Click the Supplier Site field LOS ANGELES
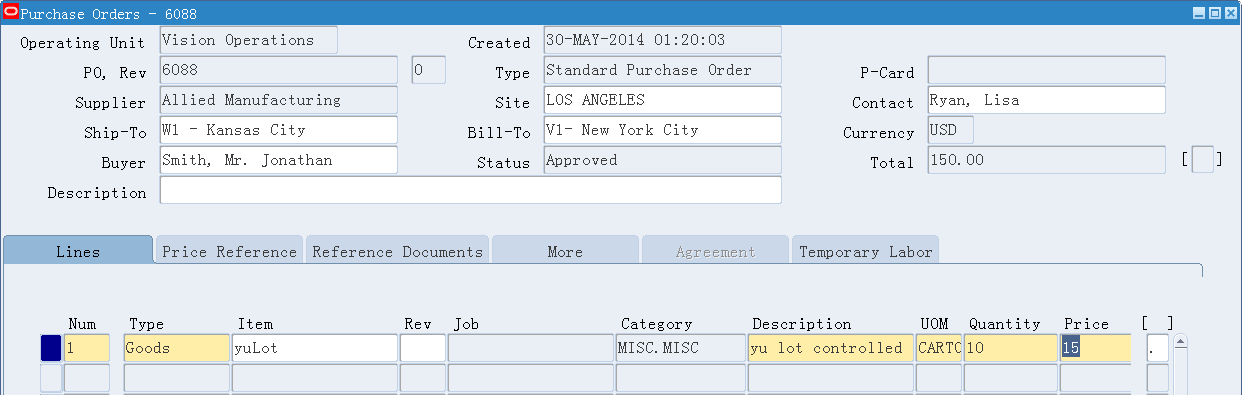Image resolution: width=1242 pixels, height=395 pixels. (662, 100)
